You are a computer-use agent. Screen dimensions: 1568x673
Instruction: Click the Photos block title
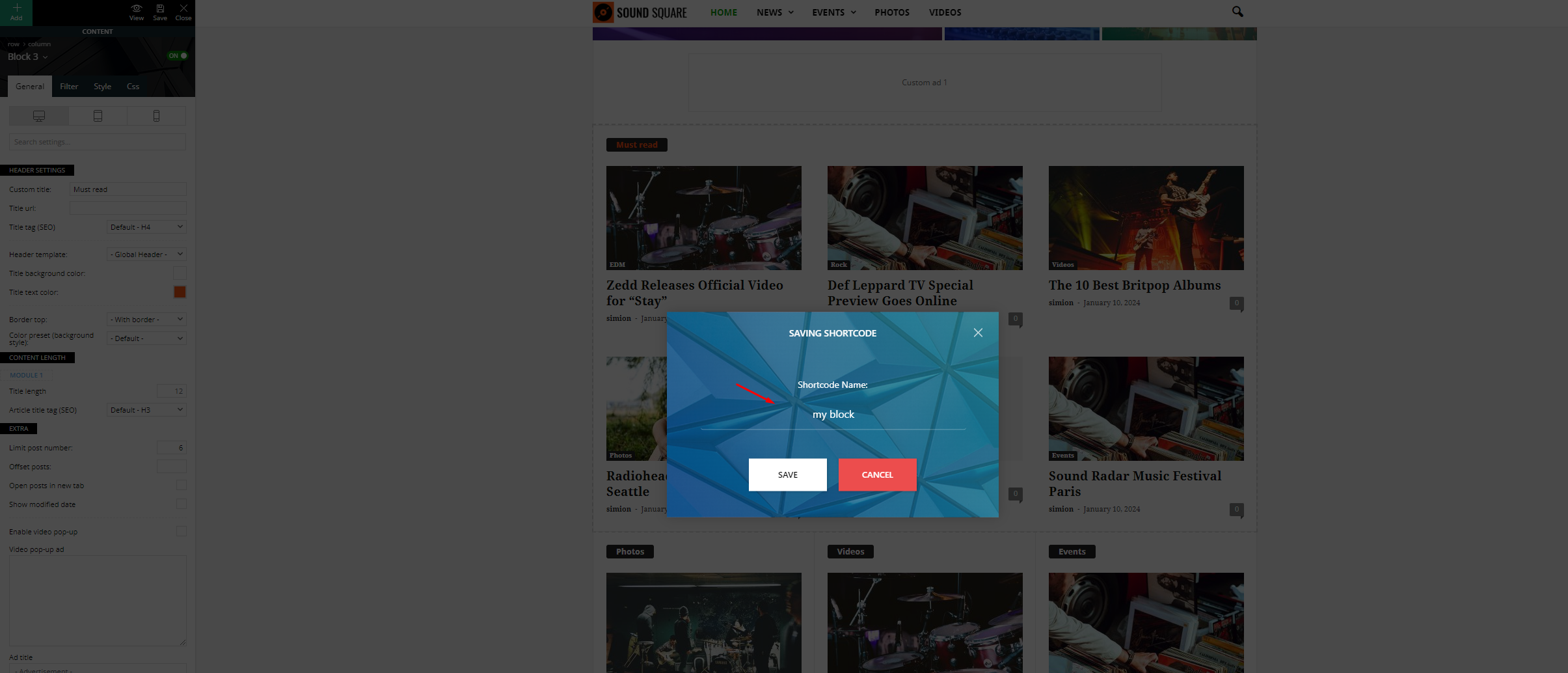(x=630, y=552)
